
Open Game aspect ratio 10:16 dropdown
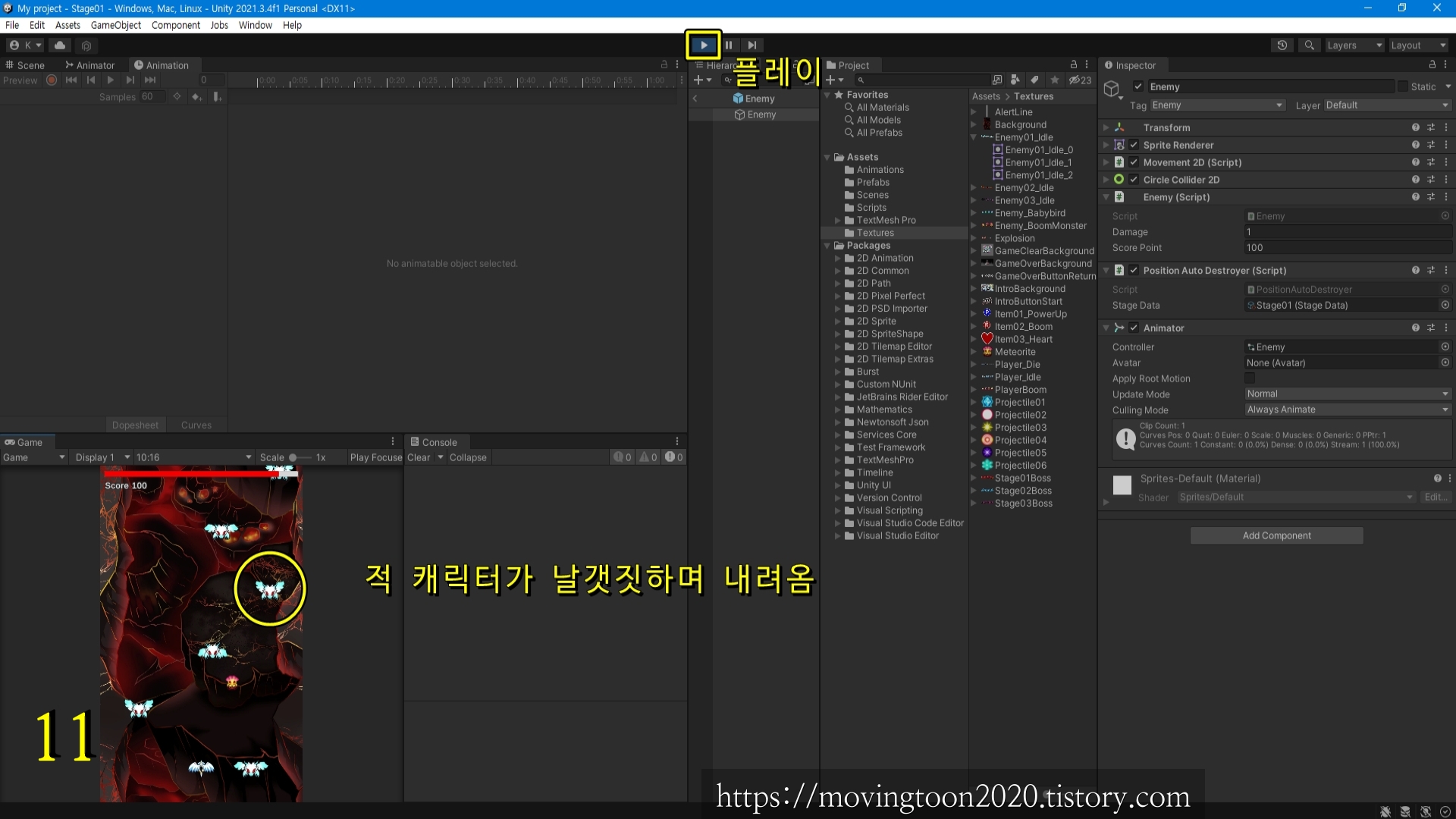(x=193, y=457)
